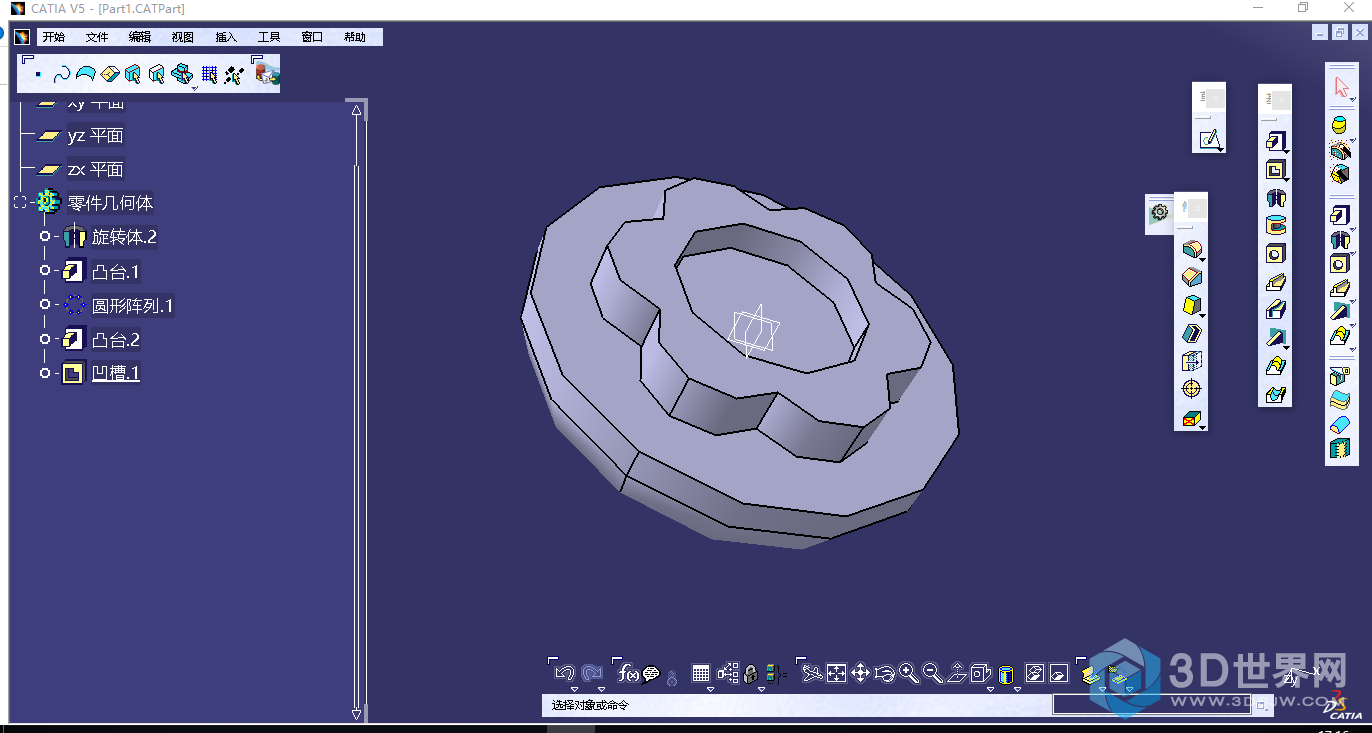The image size is (1372, 733).
Task: Click the gear icon left of dress-up toolbar
Action: point(1159,212)
